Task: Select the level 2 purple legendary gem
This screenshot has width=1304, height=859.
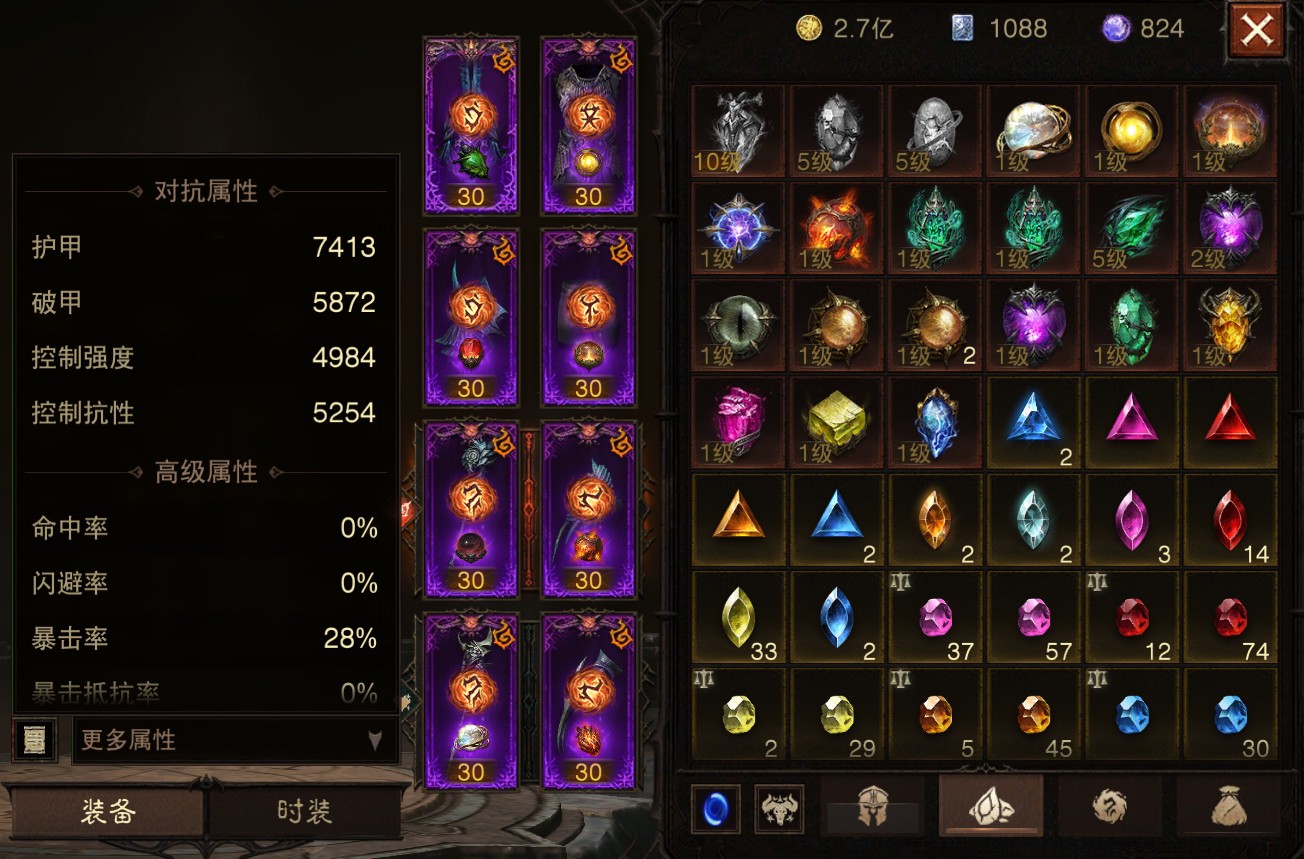Action: 1231,228
